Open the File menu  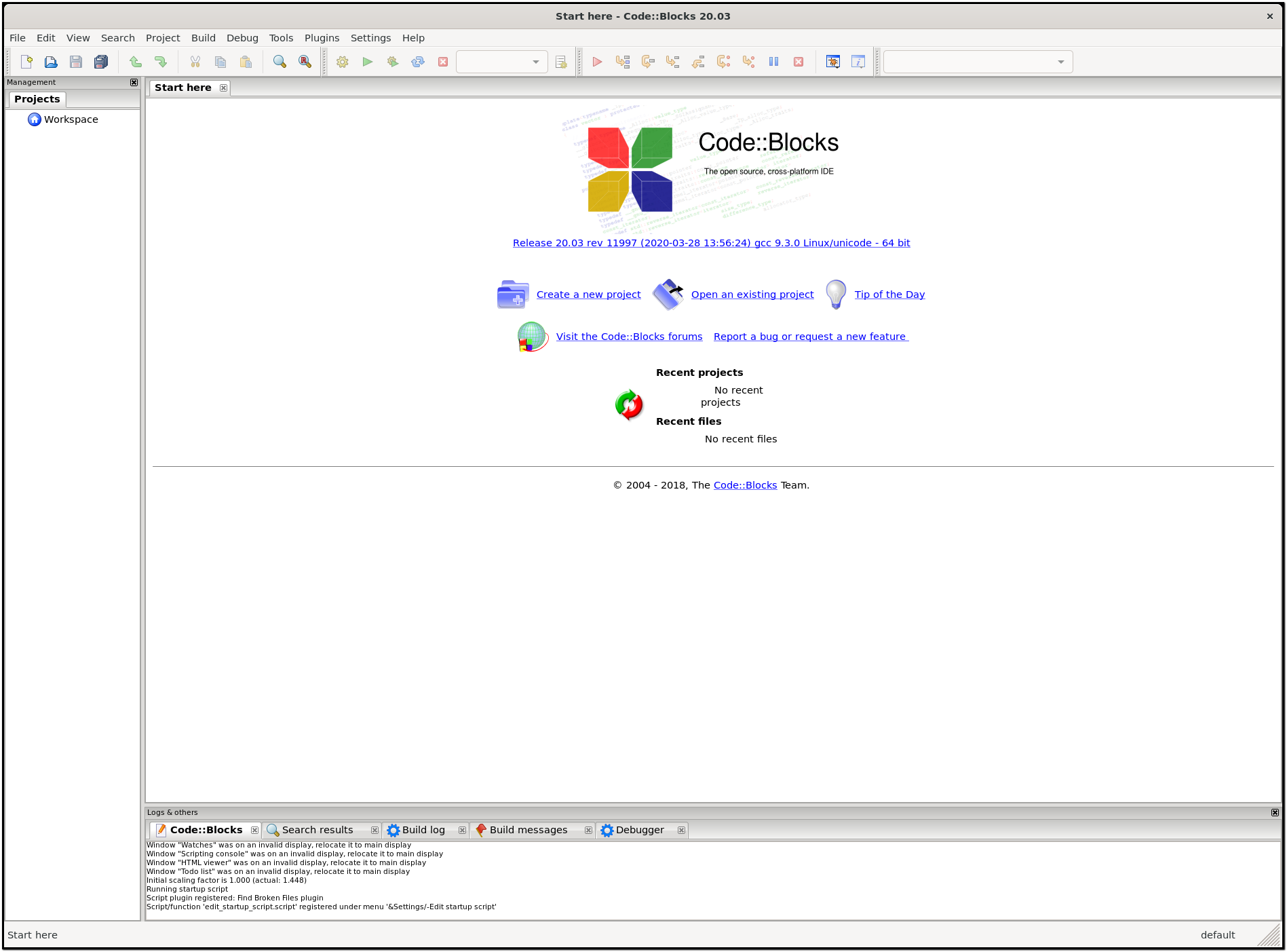click(18, 38)
